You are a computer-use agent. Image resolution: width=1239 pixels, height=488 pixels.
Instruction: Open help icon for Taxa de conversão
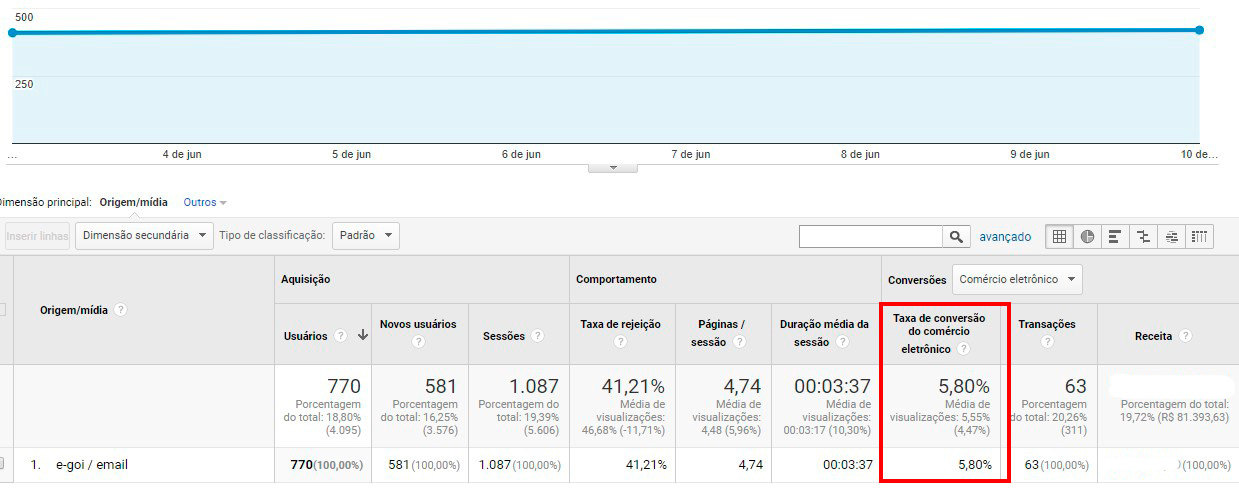963,349
